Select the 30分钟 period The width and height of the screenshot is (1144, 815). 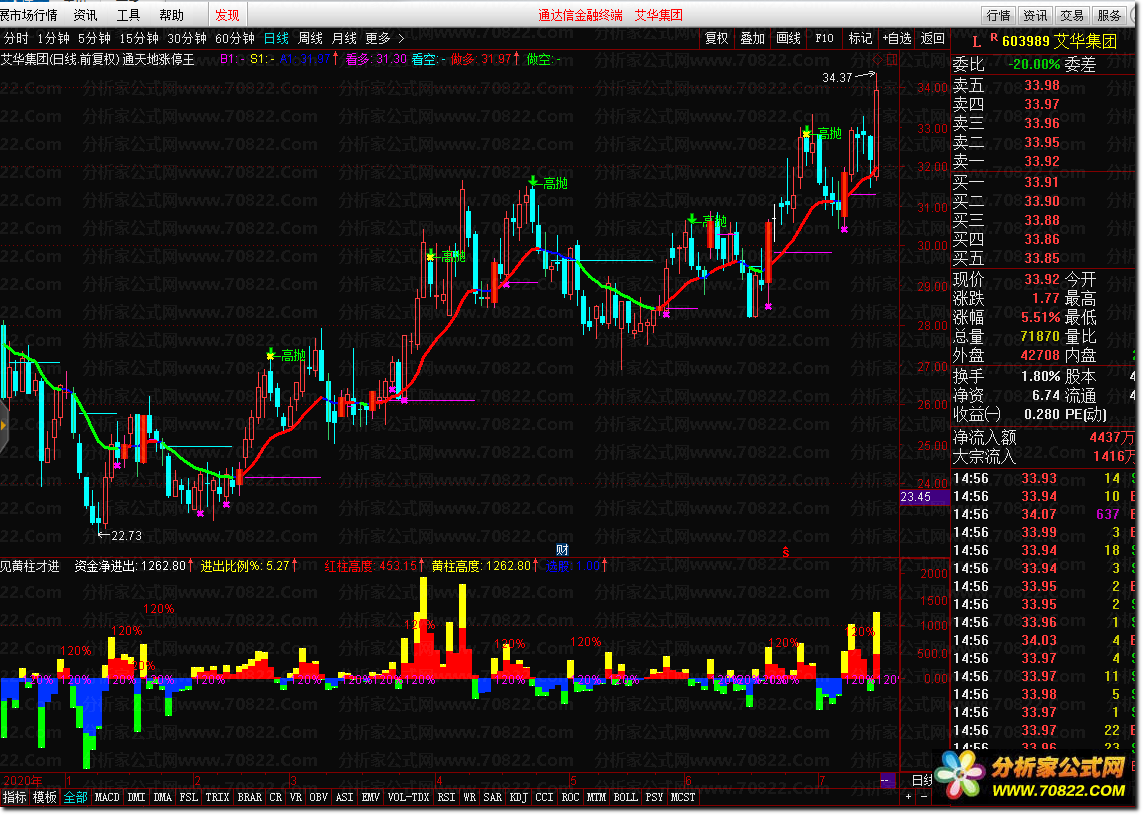pyautogui.click(x=187, y=38)
